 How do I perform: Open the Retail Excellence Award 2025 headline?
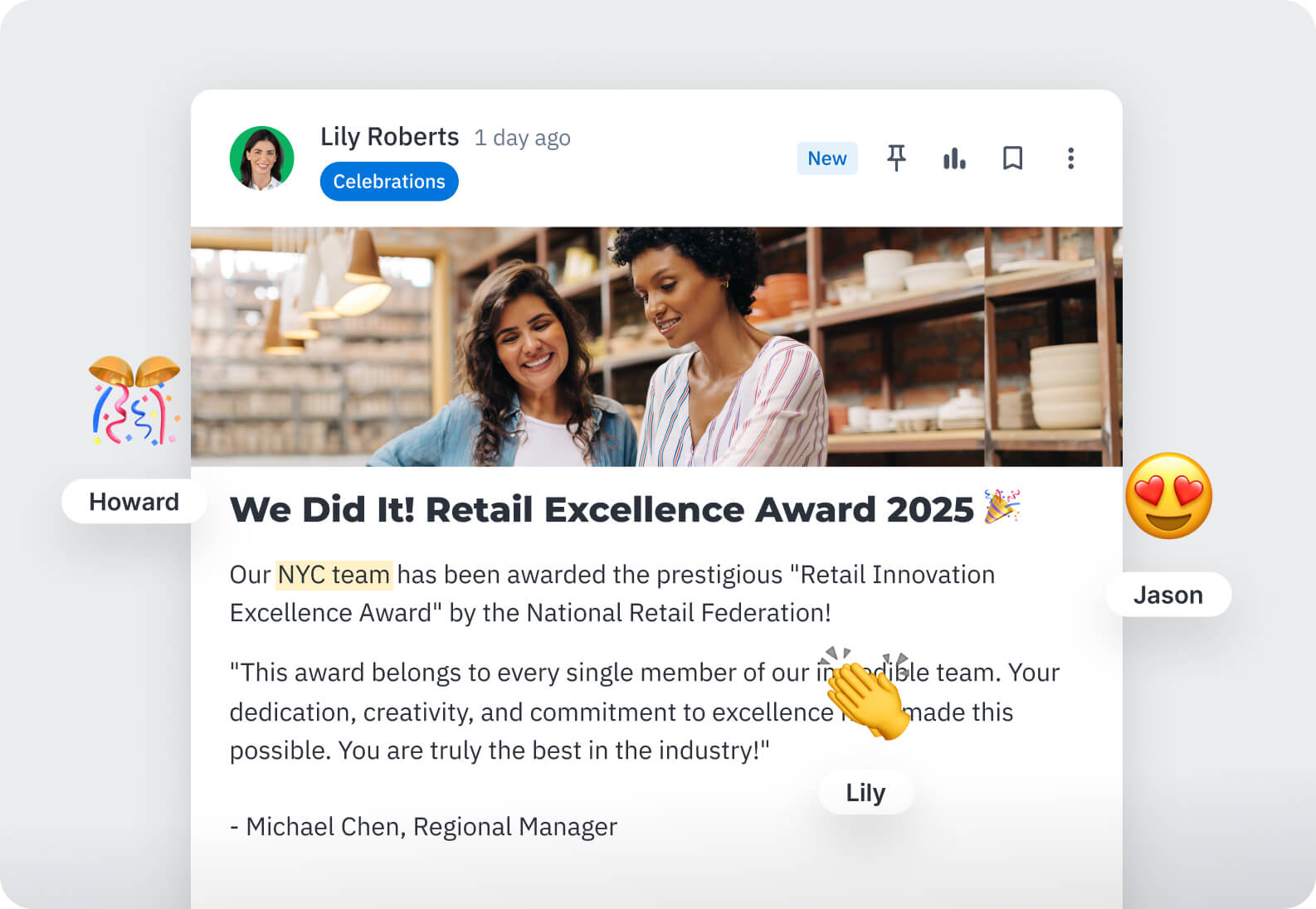pos(601,509)
